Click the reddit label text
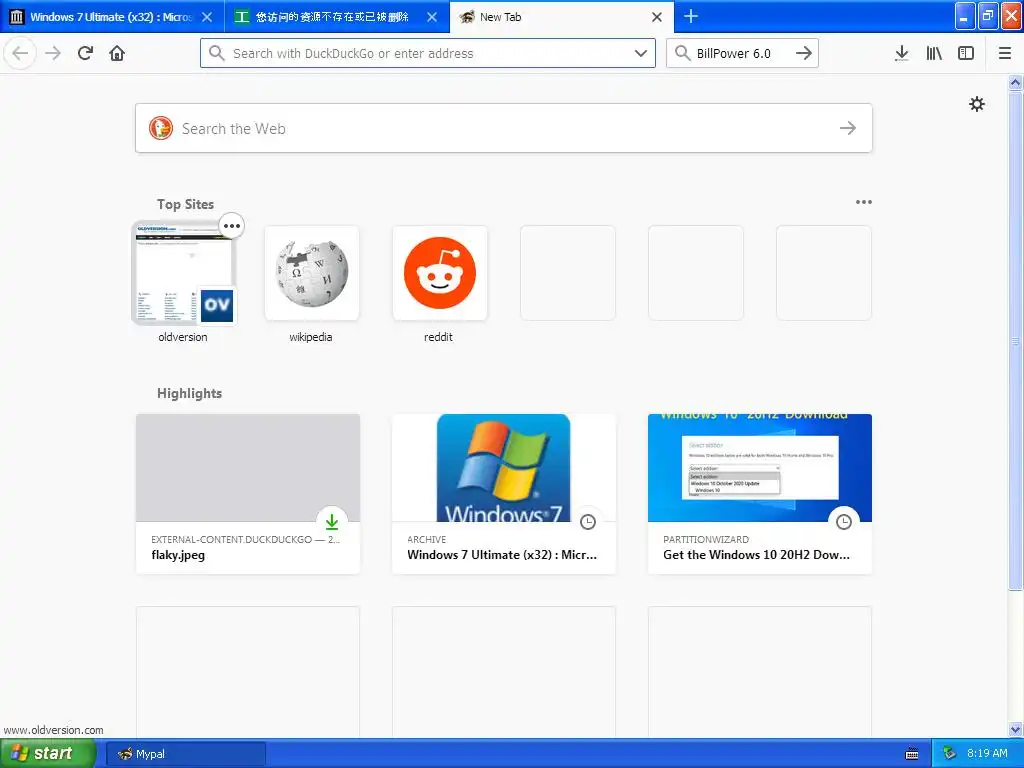The height and width of the screenshot is (768, 1024). [438, 337]
